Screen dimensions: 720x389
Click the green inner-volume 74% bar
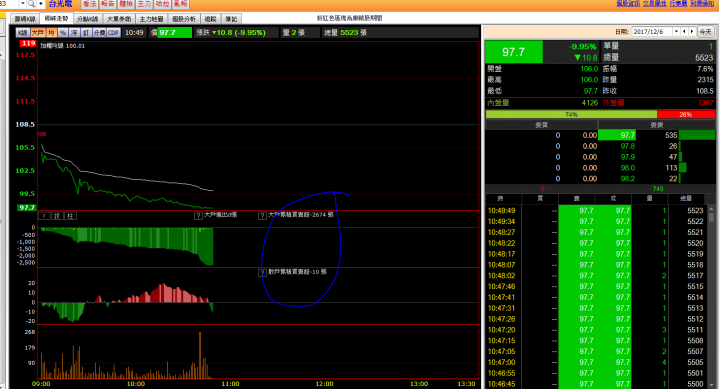click(x=571, y=114)
